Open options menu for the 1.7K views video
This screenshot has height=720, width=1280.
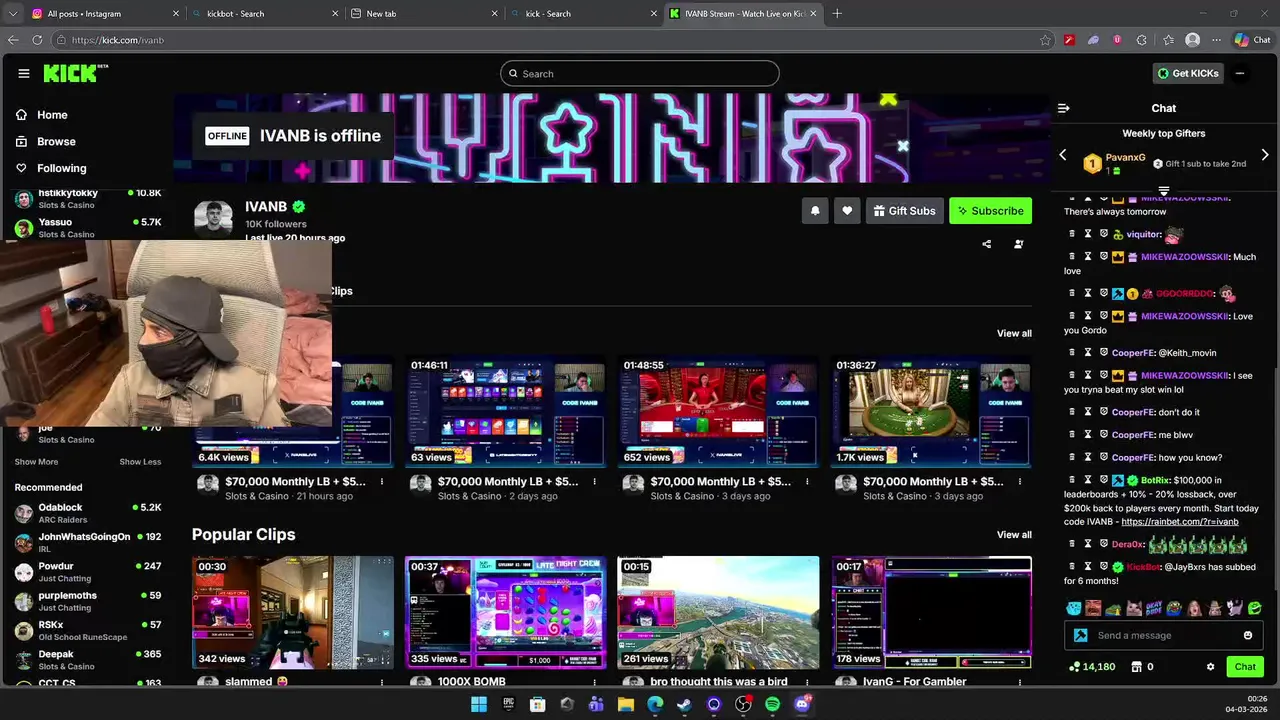1019,482
